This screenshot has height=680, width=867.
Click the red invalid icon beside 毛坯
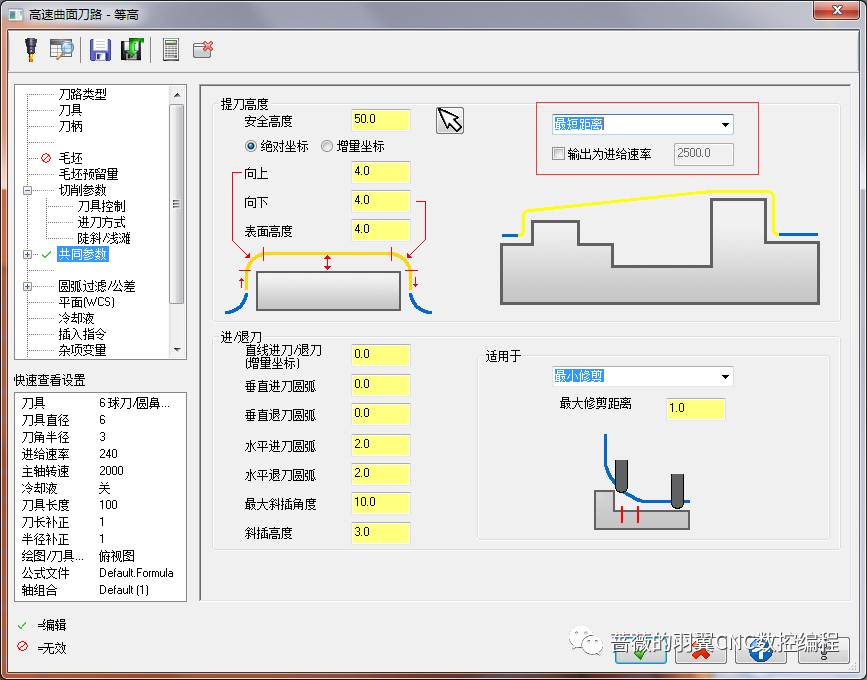(x=46, y=158)
